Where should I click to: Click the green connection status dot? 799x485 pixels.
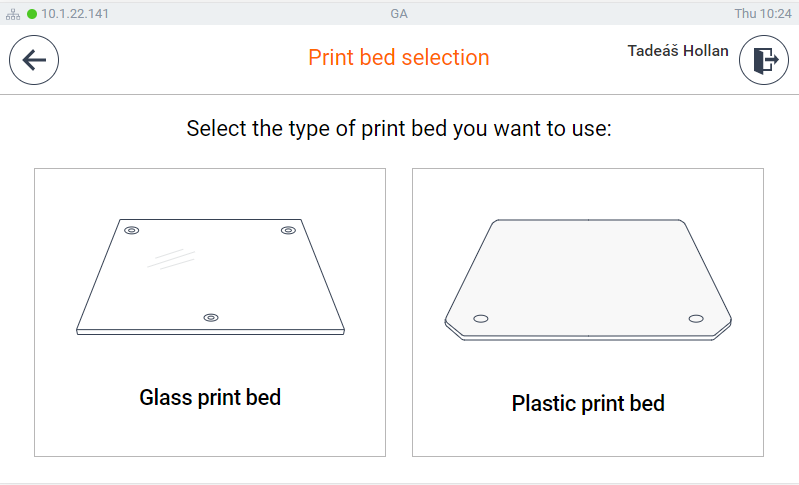click(32, 14)
